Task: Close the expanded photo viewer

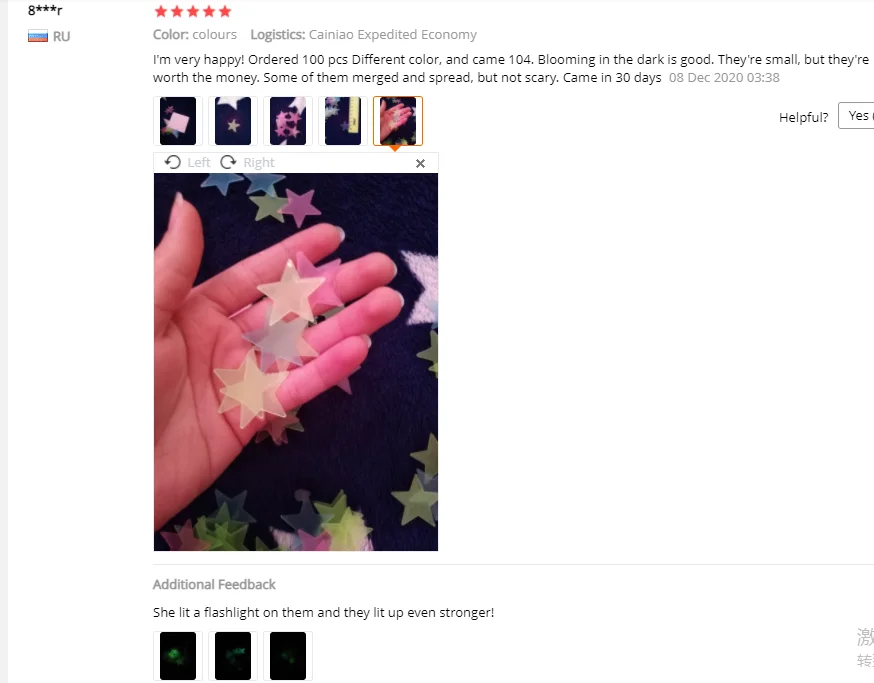Action: [x=420, y=163]
